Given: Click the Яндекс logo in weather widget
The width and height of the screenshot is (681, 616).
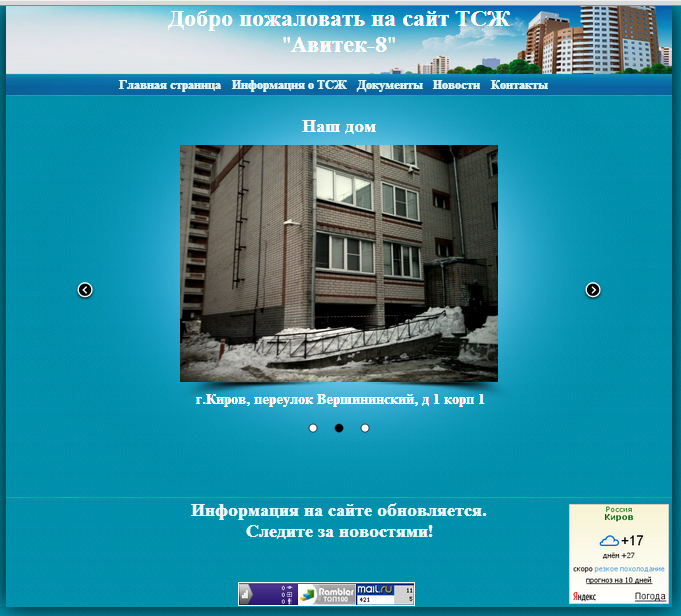Looking at the screenshot, I should [584, 596].
